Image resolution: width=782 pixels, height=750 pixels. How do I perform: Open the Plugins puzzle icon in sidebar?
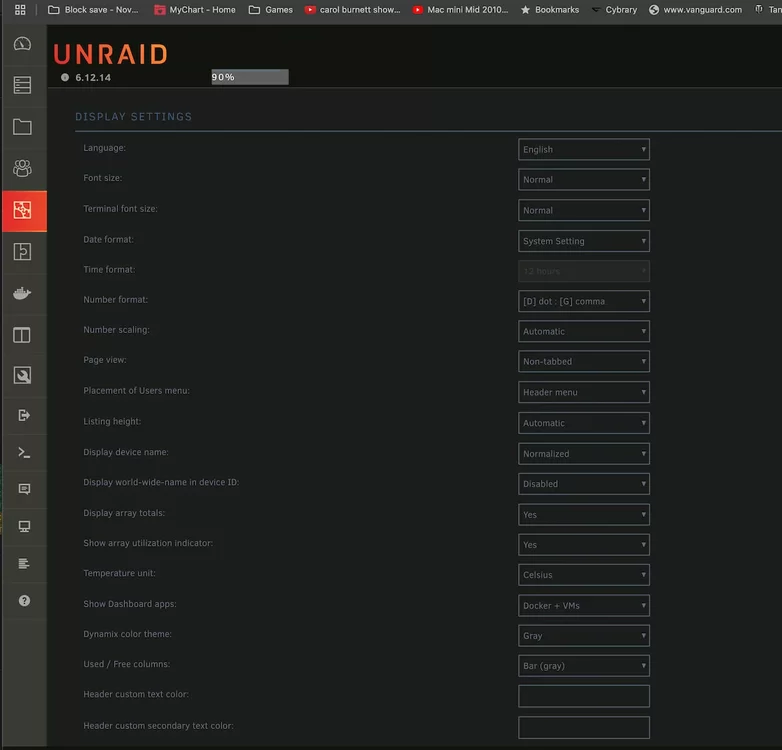point(22,252)
